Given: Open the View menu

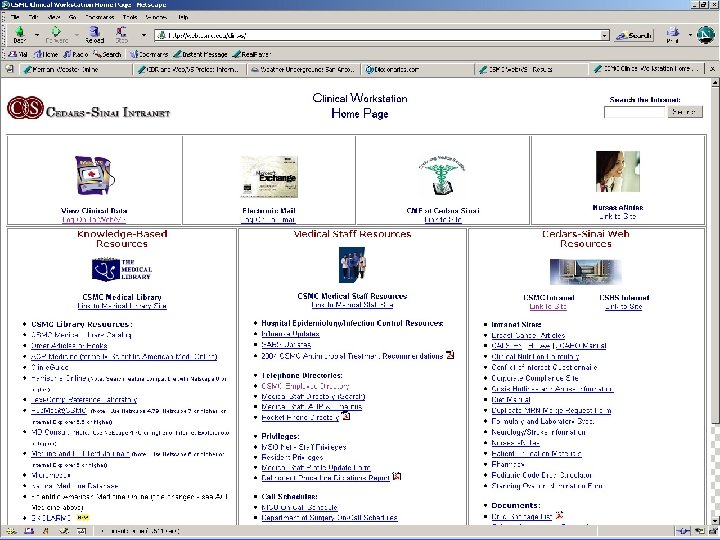Looking at the screenshot, I should tap(54, 17).
